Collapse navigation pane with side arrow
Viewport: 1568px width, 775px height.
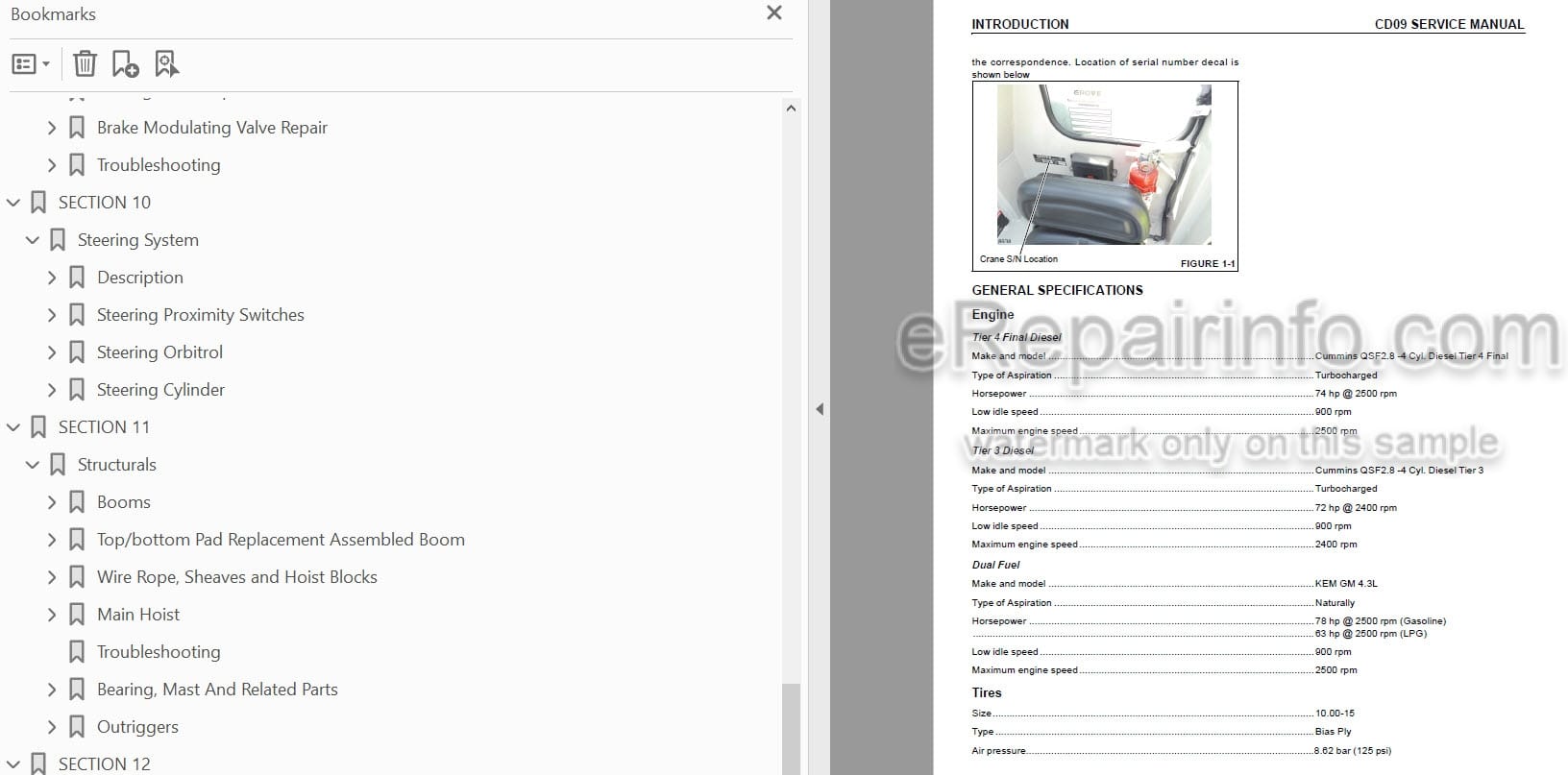click(820, 409)
